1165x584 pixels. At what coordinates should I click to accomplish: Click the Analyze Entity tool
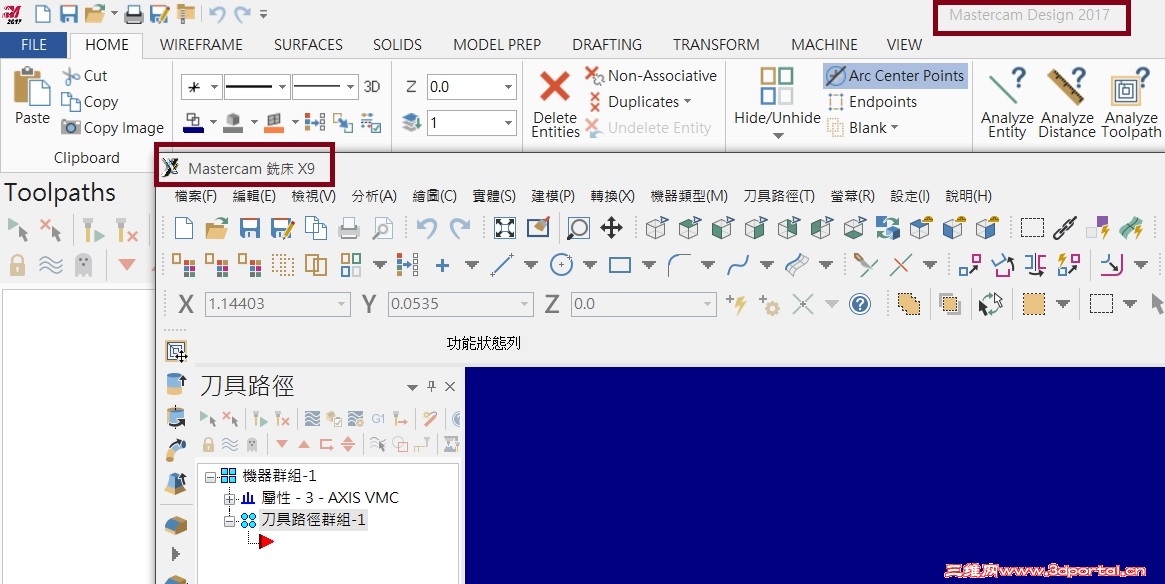click(1007, 103)
